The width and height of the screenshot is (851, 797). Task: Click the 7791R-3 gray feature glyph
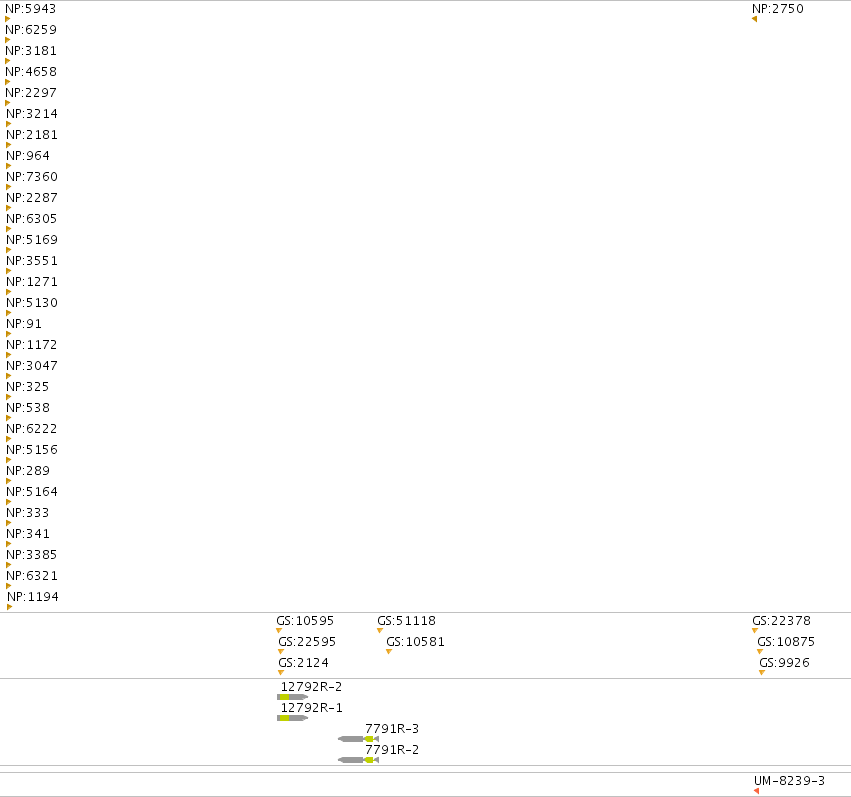358,739
